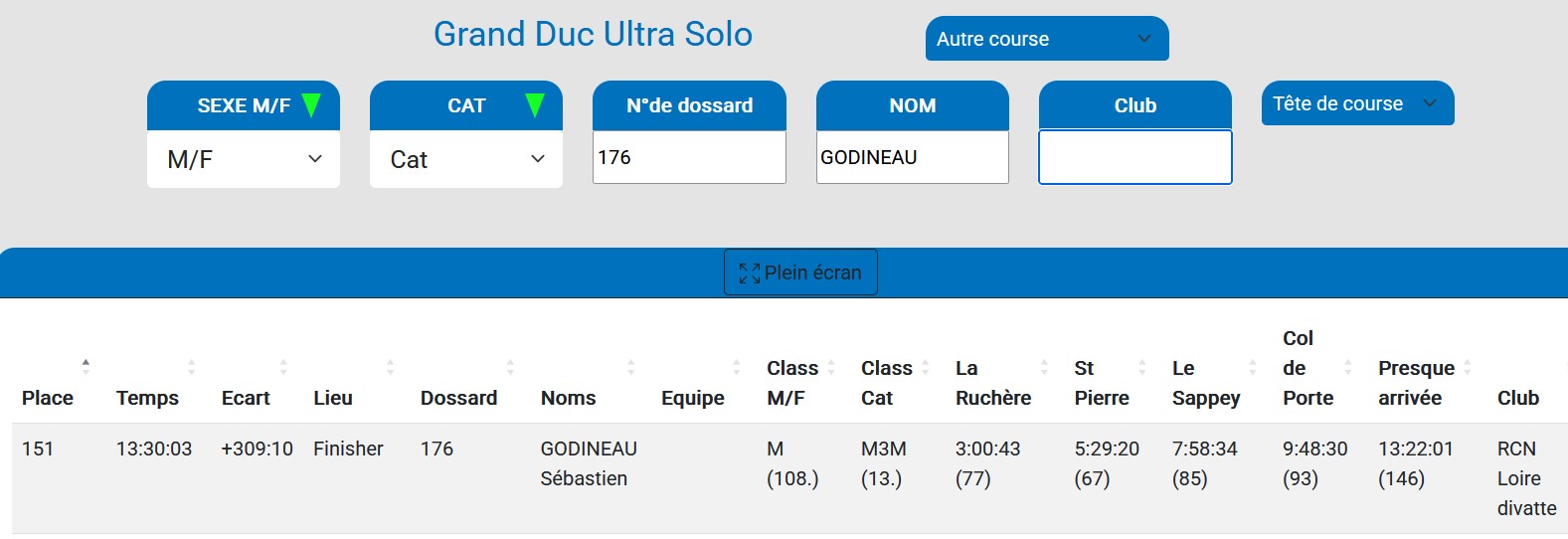Open the Autre course dropdown
Viewport: 1568px width, 539px height.
[x=1046, y=39]
